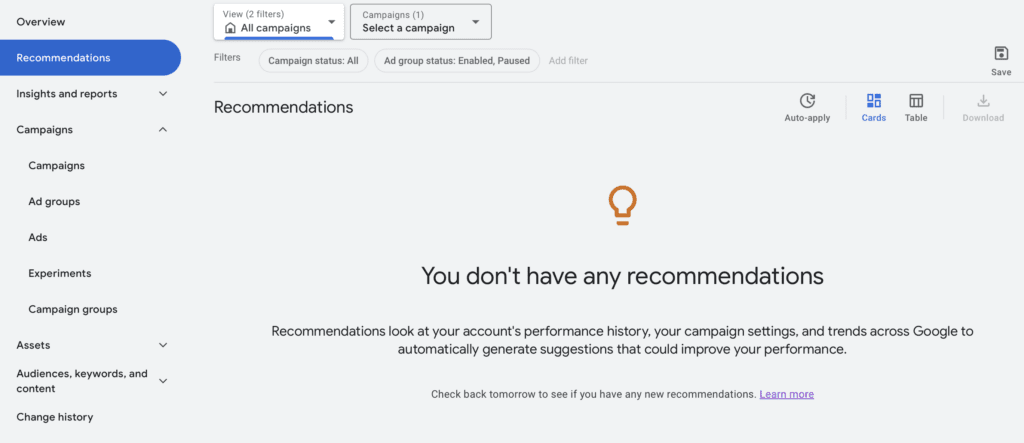
Task: Open Auto-apply settings icon
Action: click(x=807, y=101)
